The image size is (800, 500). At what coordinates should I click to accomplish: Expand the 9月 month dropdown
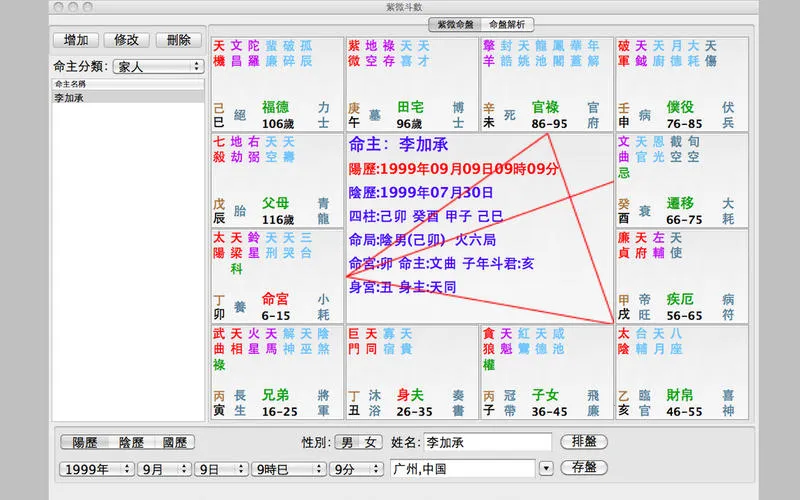(164, 468)
